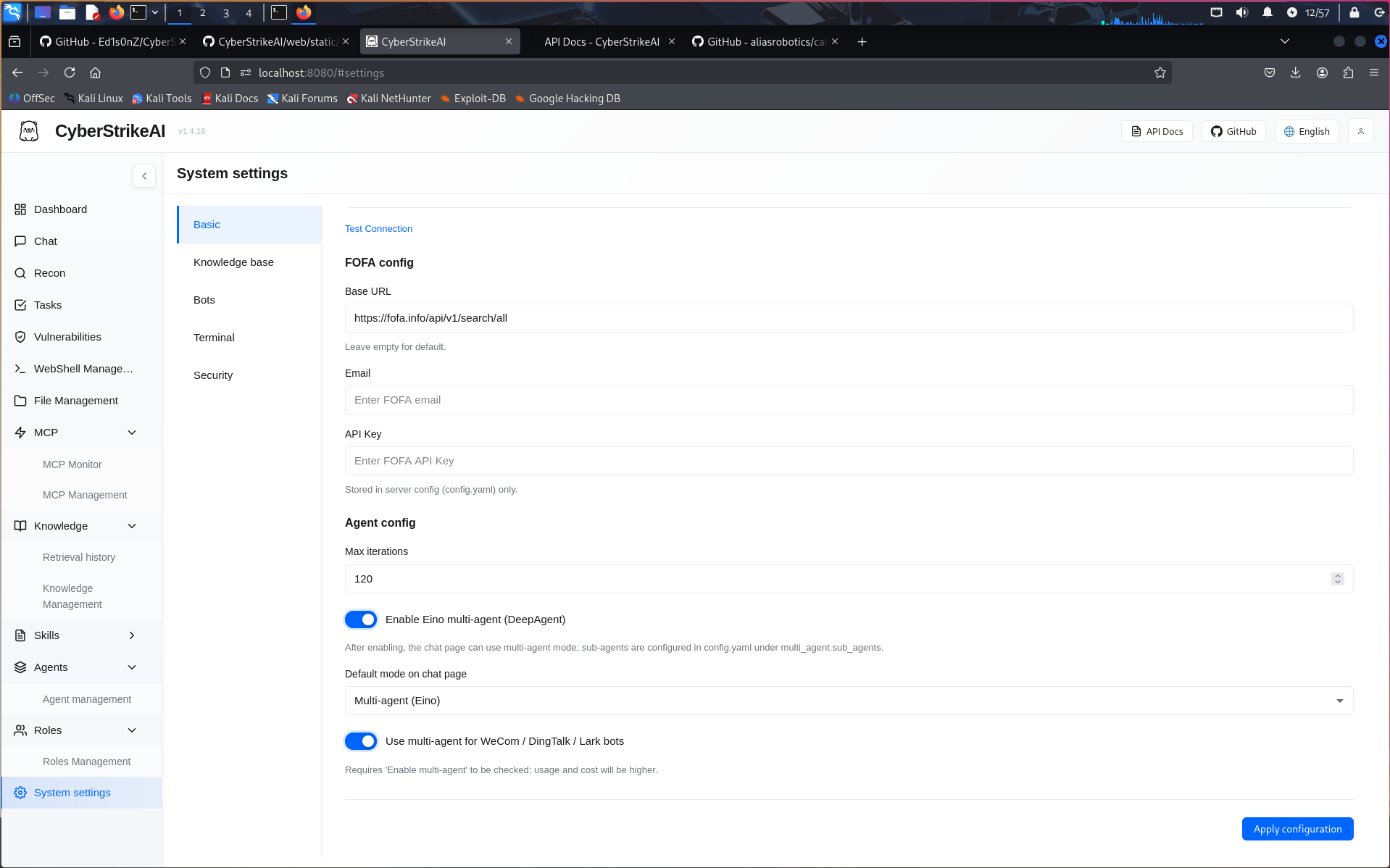The height and width of the screenshot is (868, 1390).
Task: Click the FOFA API Key field
Action: pyautogui.click(x=849, y=461)
